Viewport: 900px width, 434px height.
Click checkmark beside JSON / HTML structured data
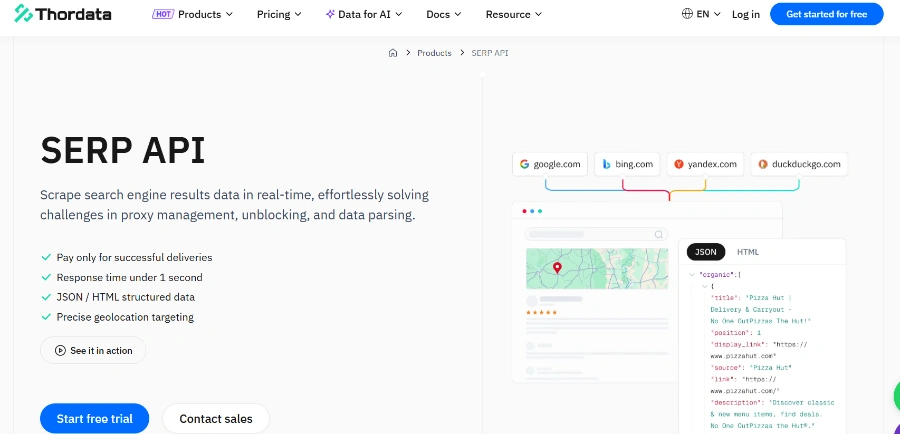(46, 297)
